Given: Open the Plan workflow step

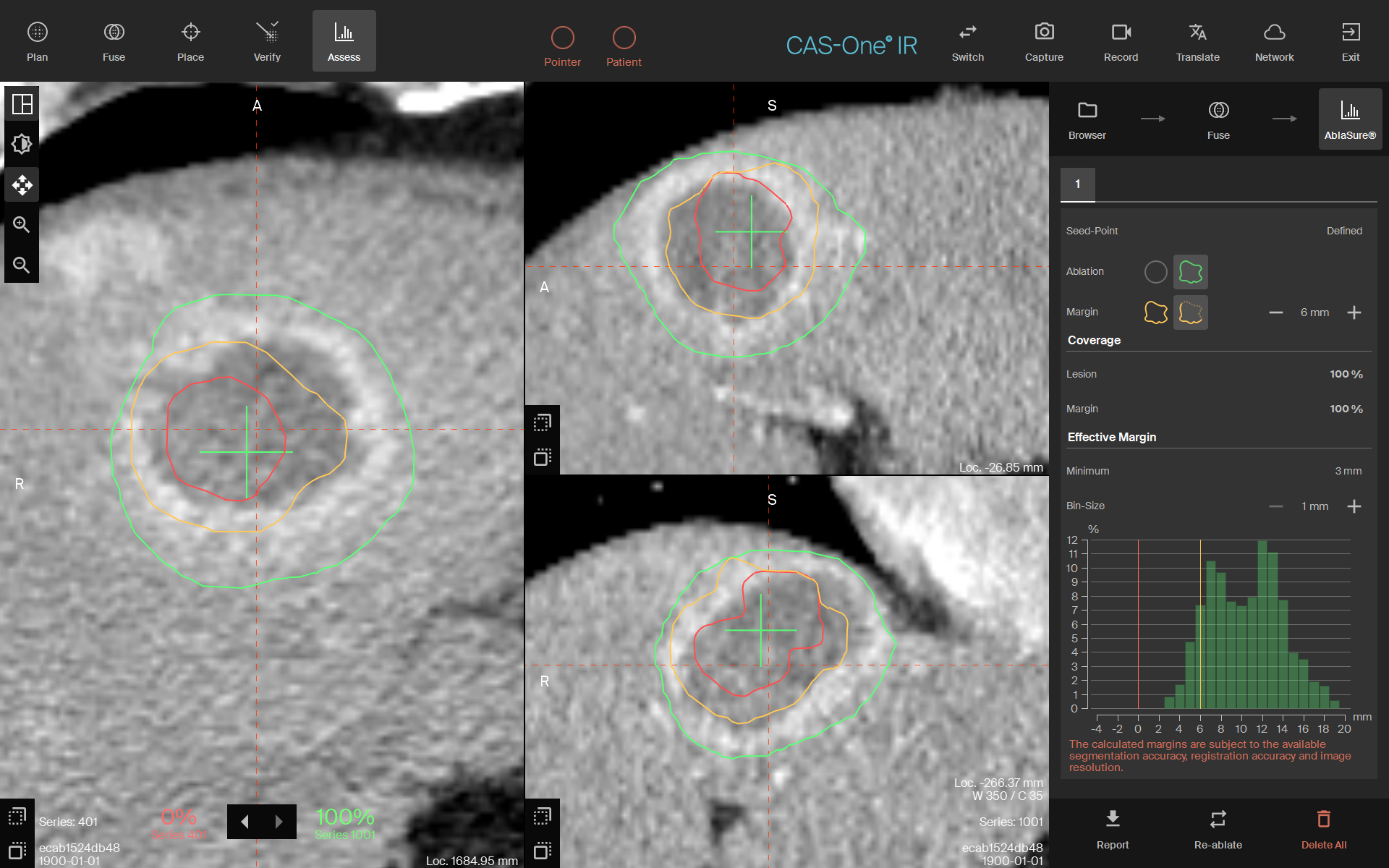Looking at the screenshot, I should [37, 41].
